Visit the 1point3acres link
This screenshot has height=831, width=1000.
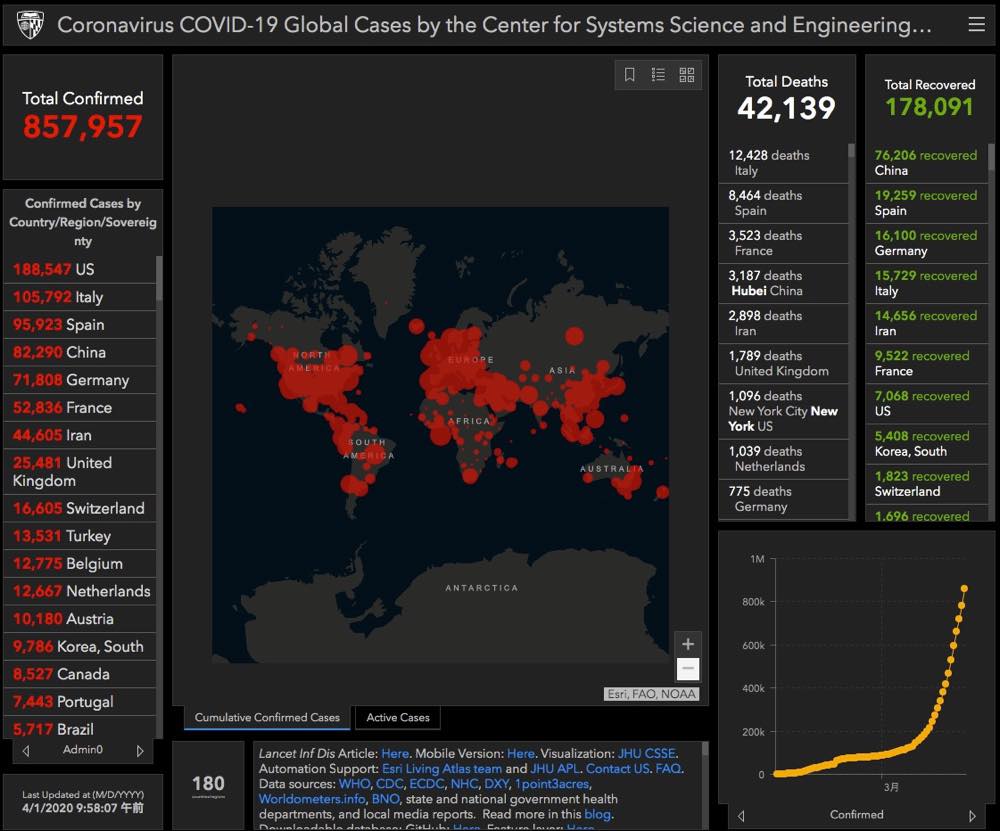(x=551, y=784)
